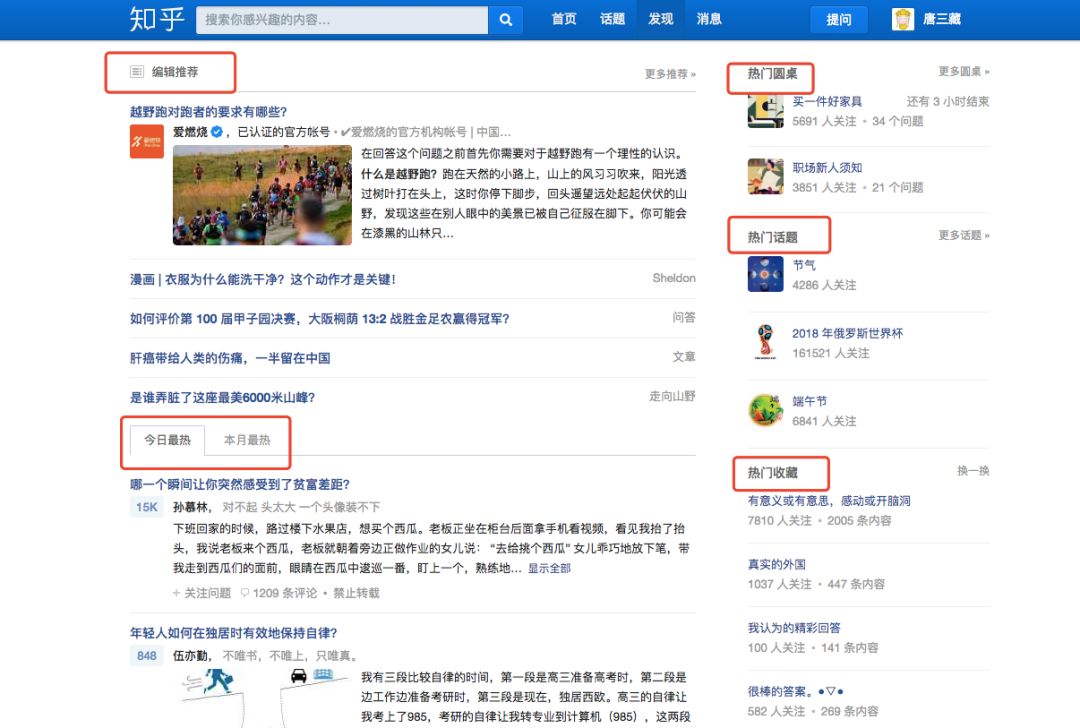Open the 唐三藏 profile name

click(x=942, y=19)
